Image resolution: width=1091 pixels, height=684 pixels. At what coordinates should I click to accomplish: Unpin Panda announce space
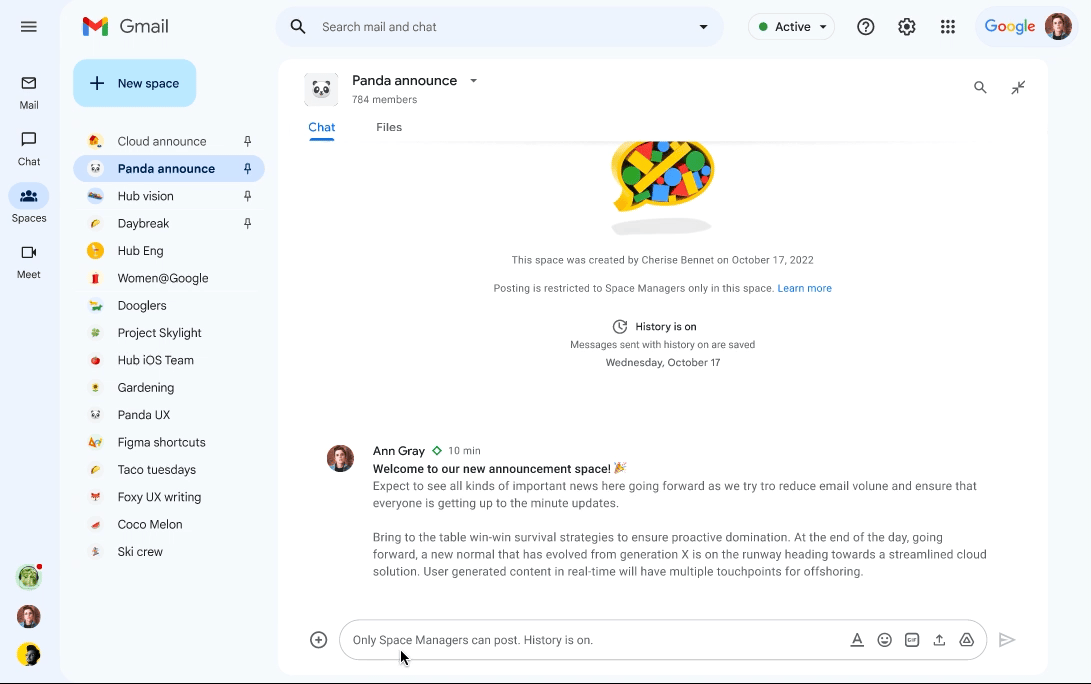[x=247, y=168]
